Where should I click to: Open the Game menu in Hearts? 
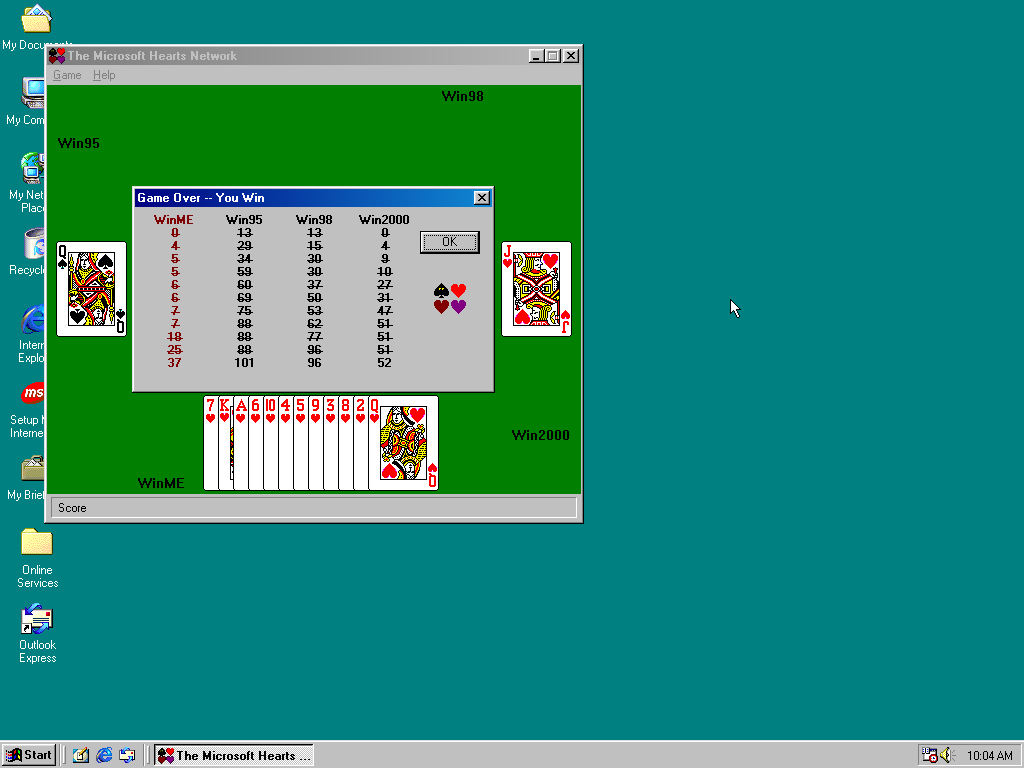coord(67,75)
